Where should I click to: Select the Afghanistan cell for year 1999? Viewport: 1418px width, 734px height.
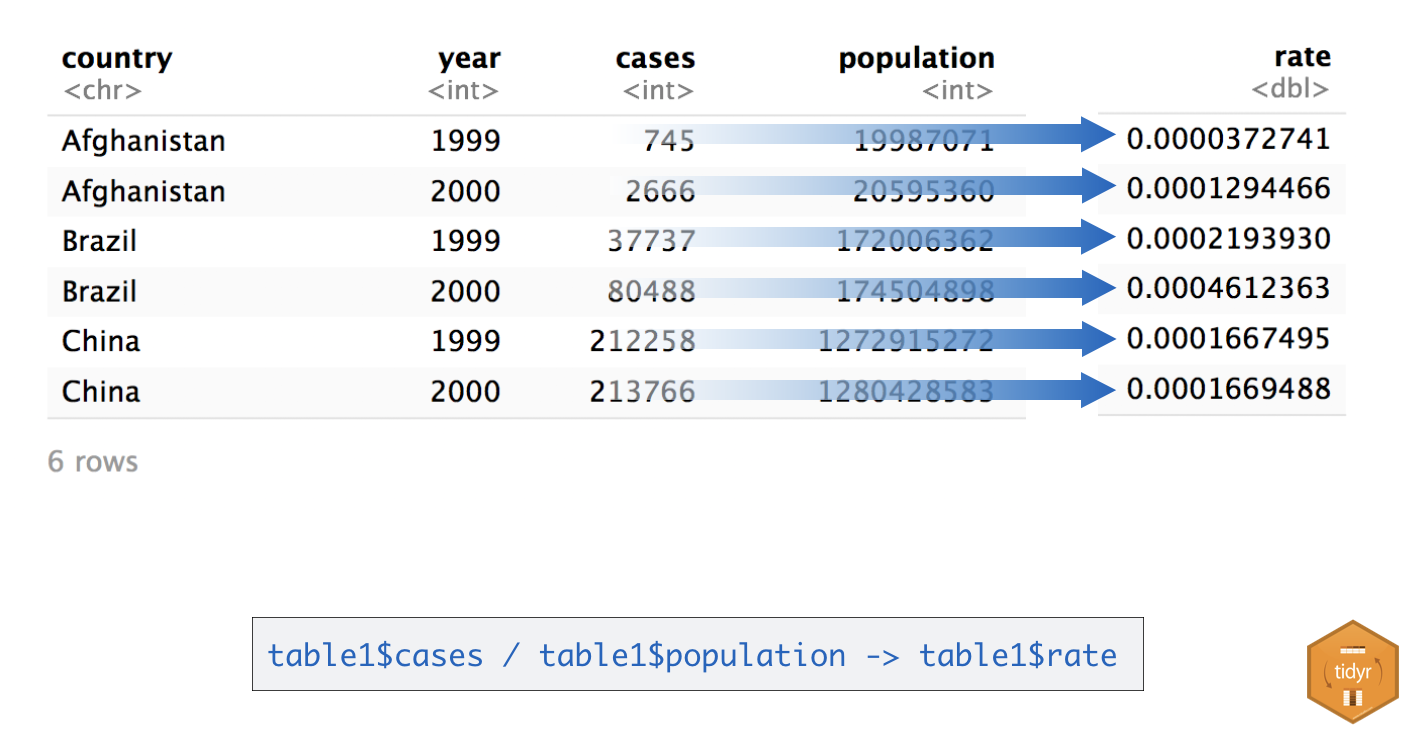143,141
